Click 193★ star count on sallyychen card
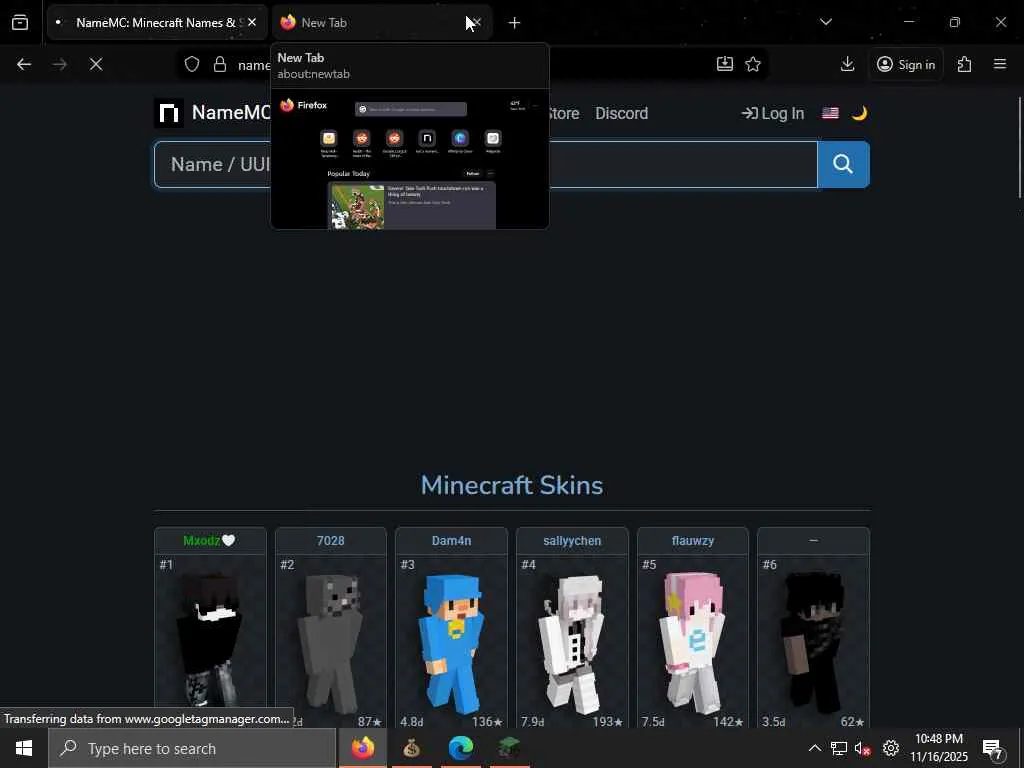The height and width of the screenshot is (768, 1024). [x=608, y=722]
